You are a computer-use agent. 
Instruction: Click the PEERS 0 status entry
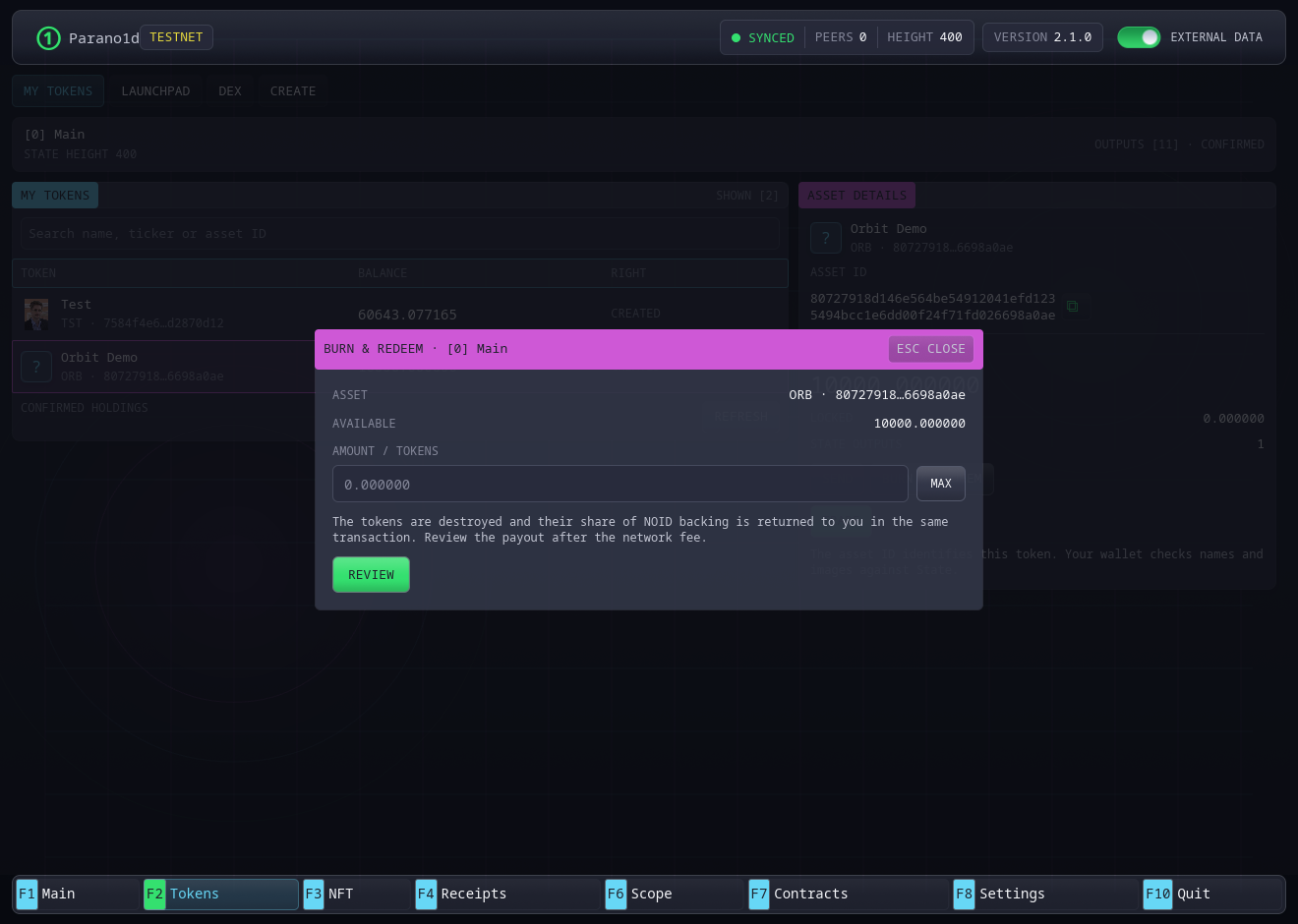coord(841,37)
